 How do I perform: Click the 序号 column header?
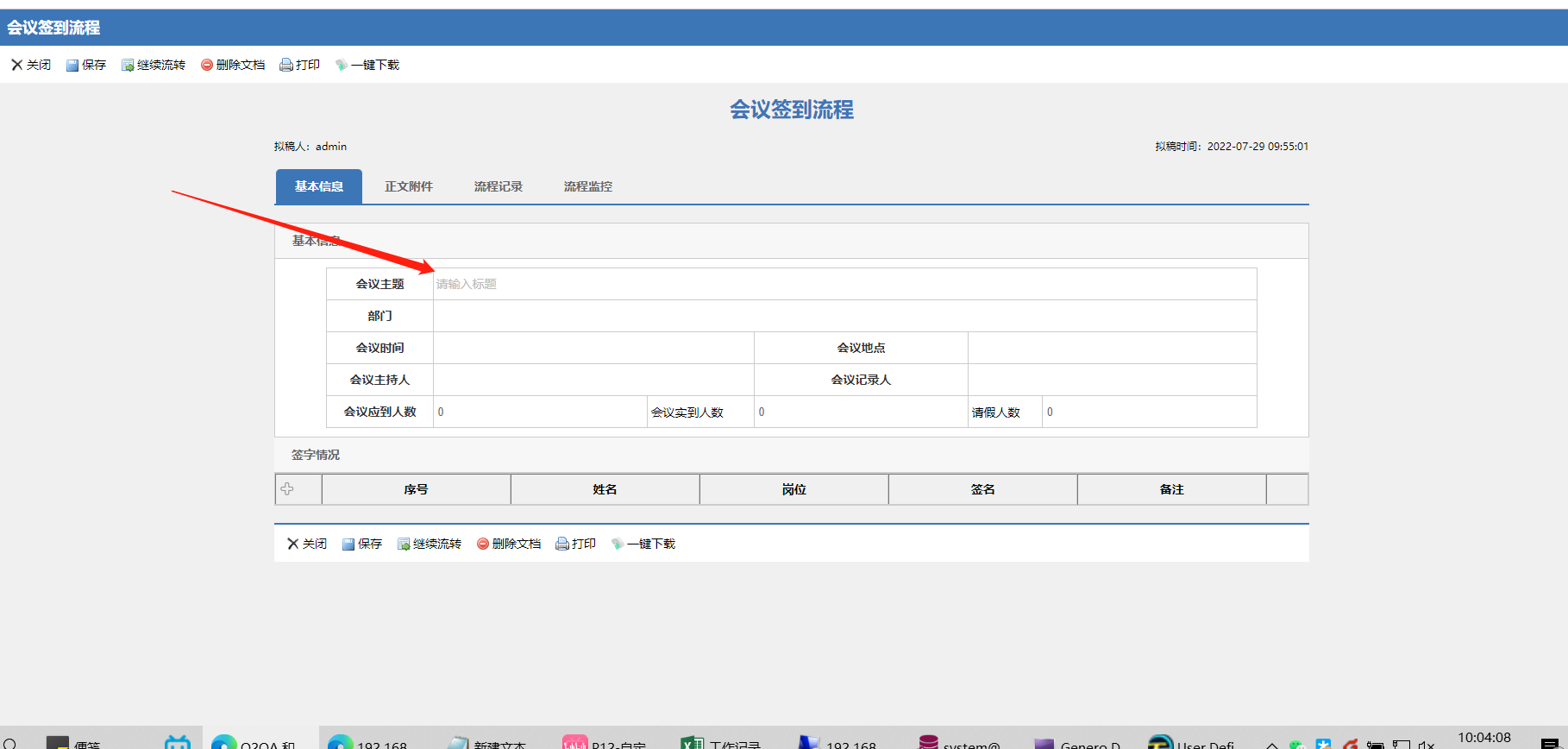[416, 489]
